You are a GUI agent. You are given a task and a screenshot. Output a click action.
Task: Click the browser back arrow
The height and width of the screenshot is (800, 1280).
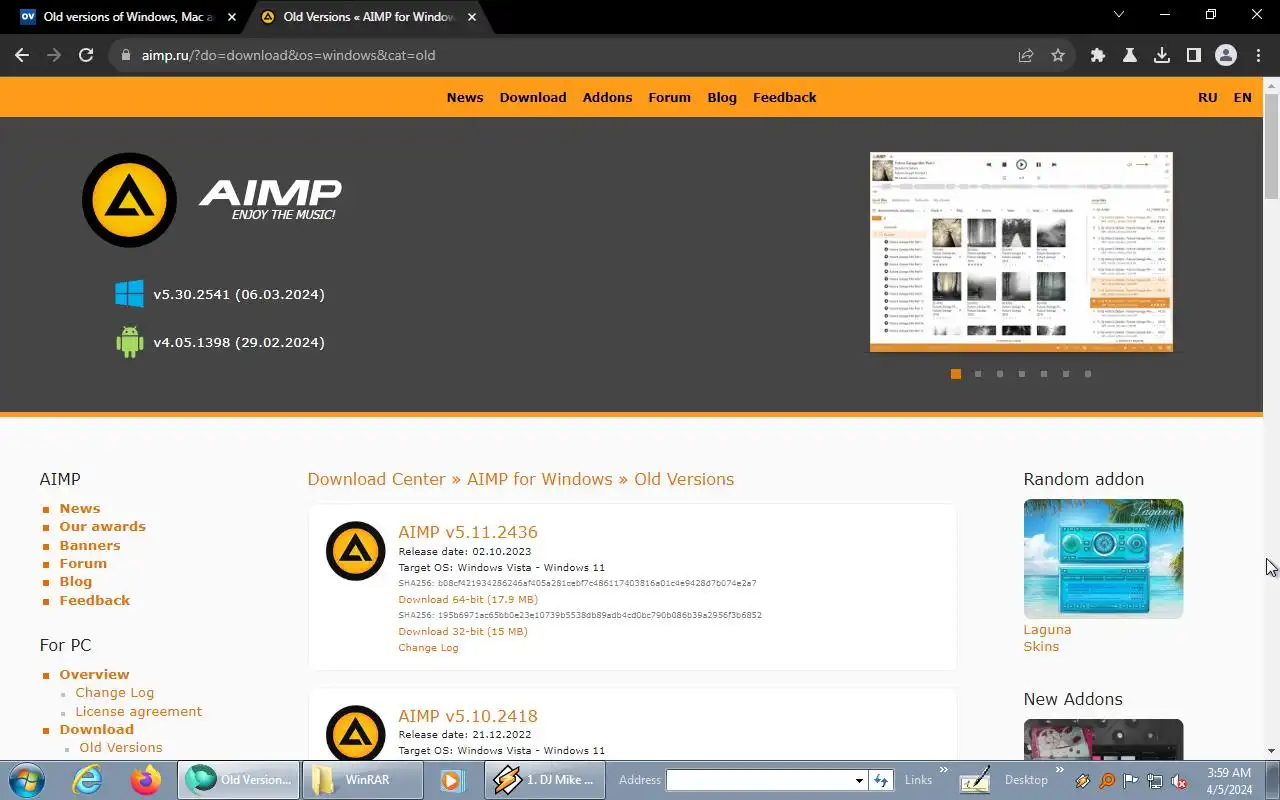(x=22, y=55)
